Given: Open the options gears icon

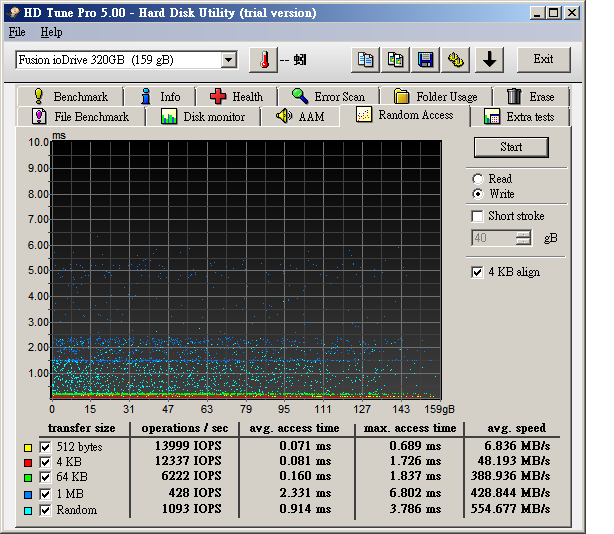Looking at the screenshot, I should pos(455,60).
